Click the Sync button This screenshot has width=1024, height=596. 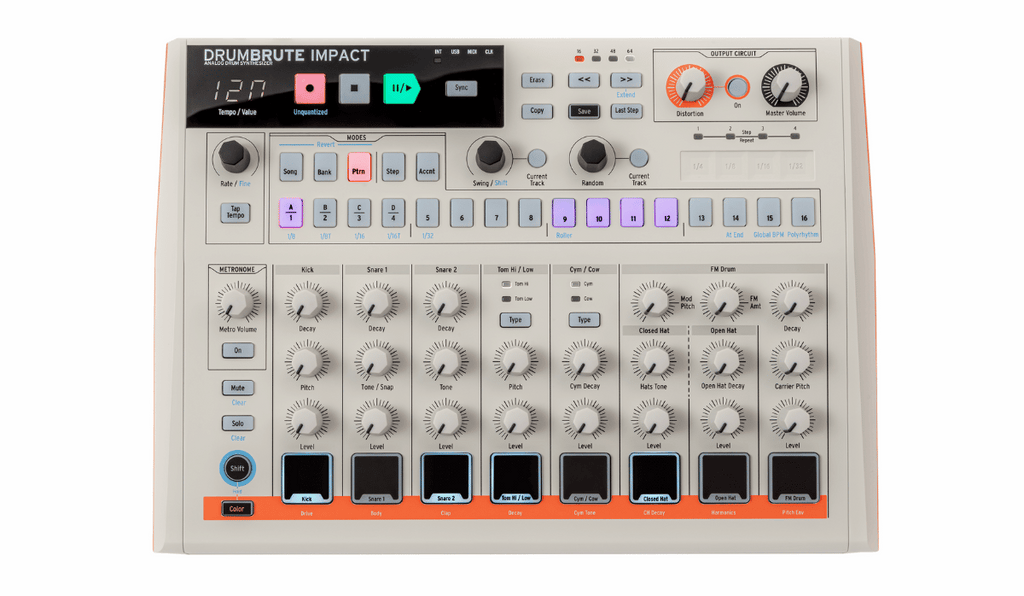point(461,87)
